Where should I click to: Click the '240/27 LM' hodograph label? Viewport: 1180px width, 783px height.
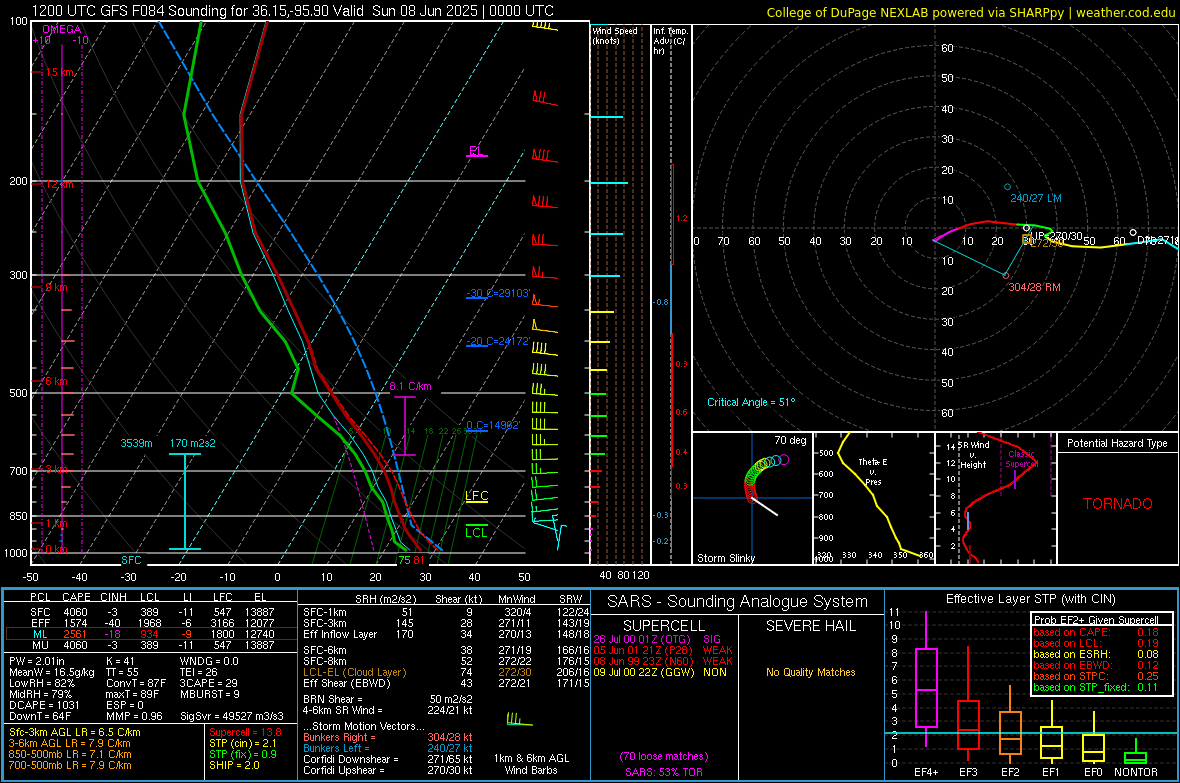point(1036,198)
